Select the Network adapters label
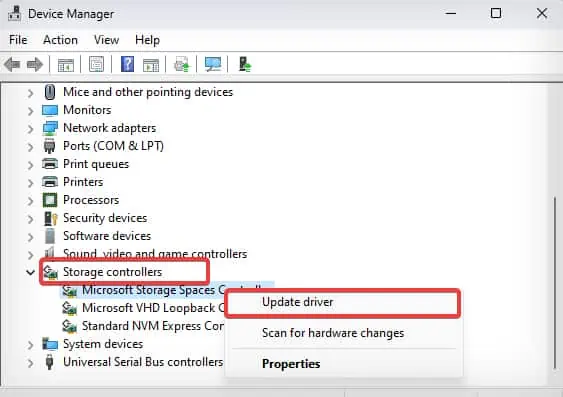 [x=110, y=128]
